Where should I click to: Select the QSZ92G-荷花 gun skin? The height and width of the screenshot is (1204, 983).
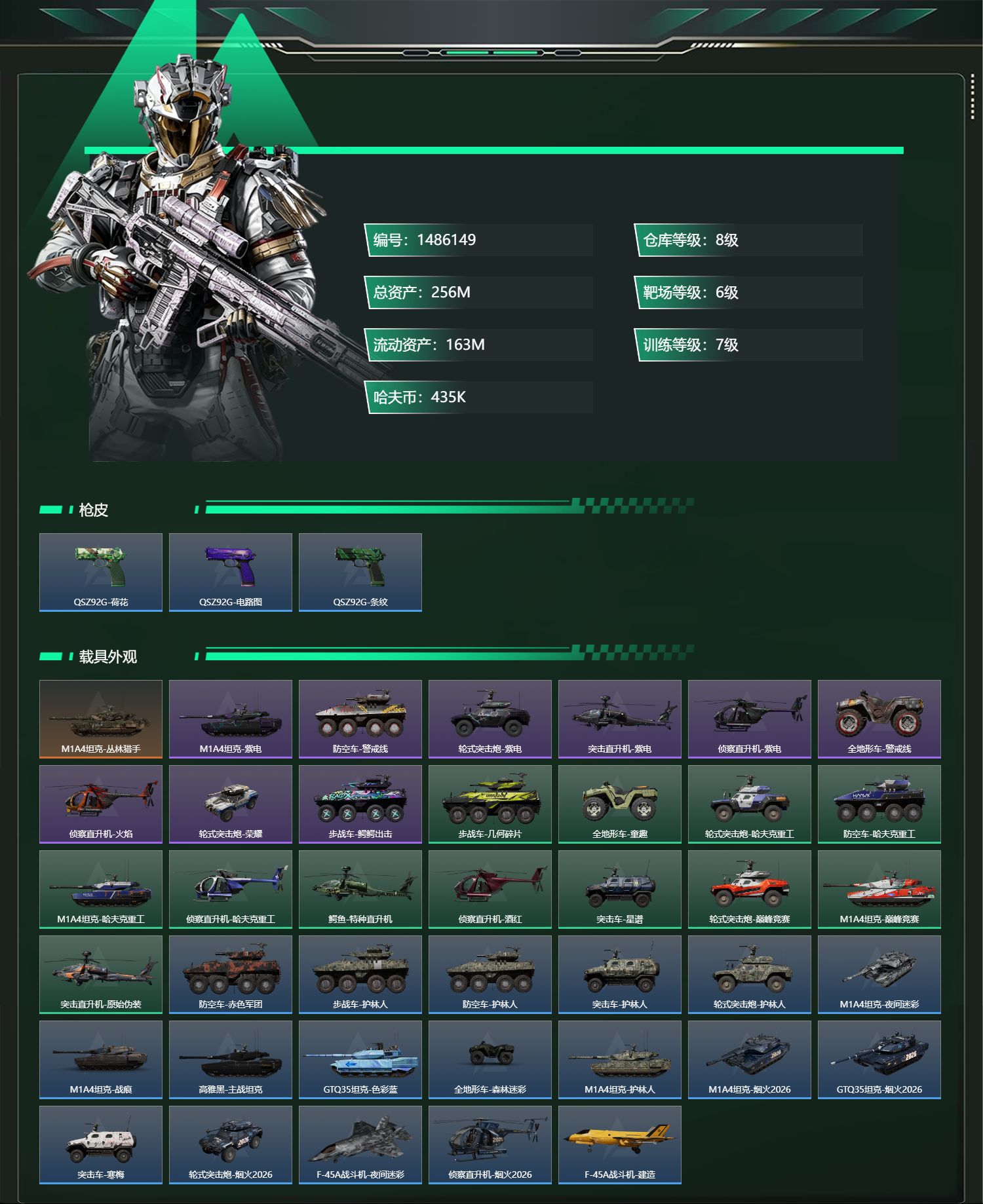(101, 573)
